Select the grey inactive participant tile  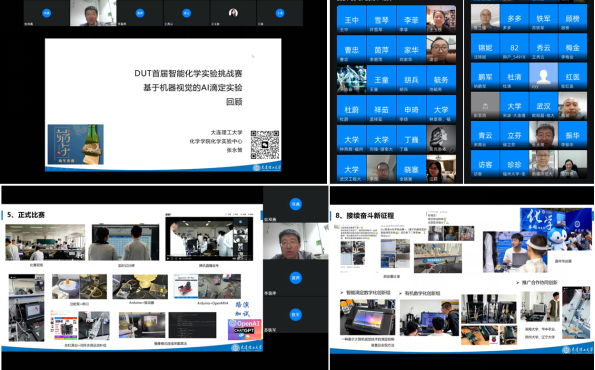(x=485, y=106)
